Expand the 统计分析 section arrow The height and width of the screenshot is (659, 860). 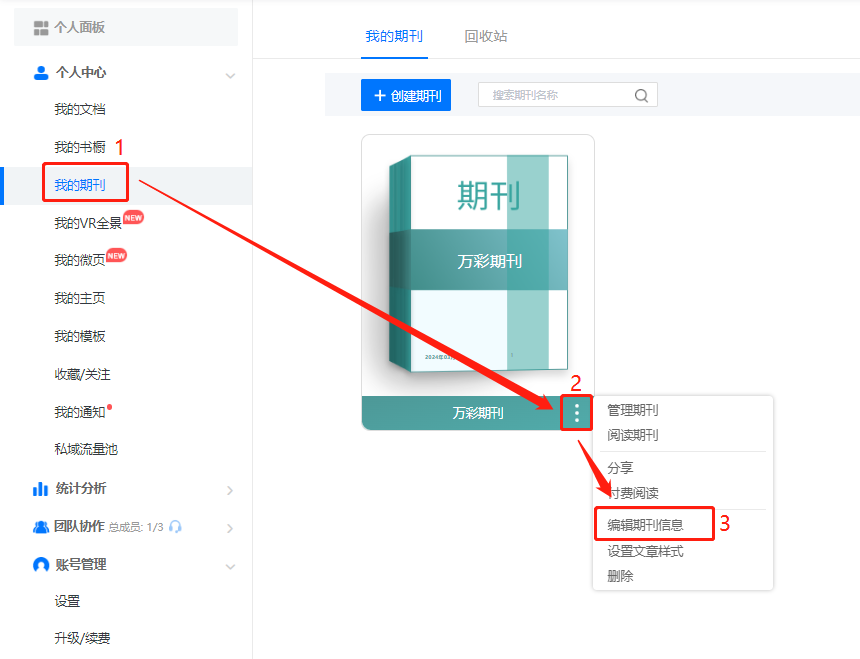point(230,490)
